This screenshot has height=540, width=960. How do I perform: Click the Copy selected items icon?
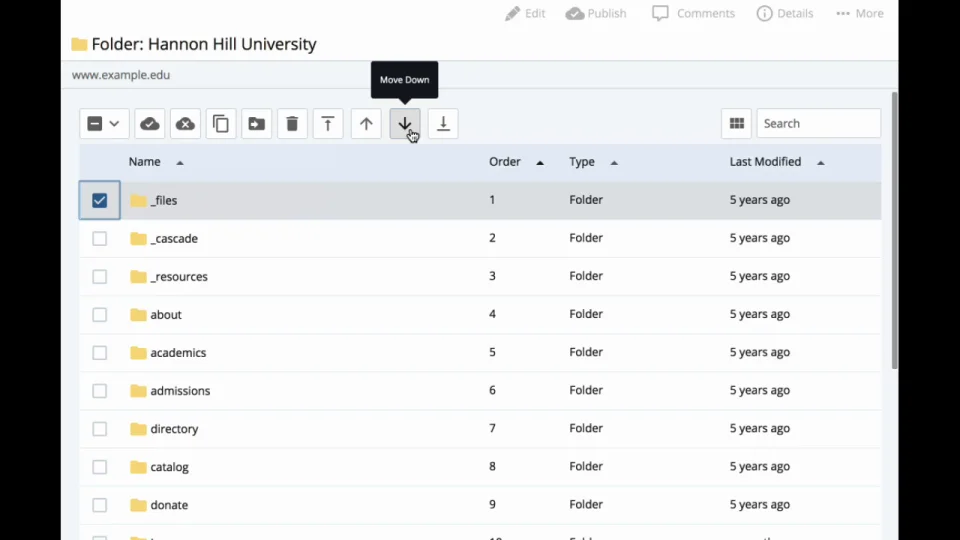click(x=221, y=124)
